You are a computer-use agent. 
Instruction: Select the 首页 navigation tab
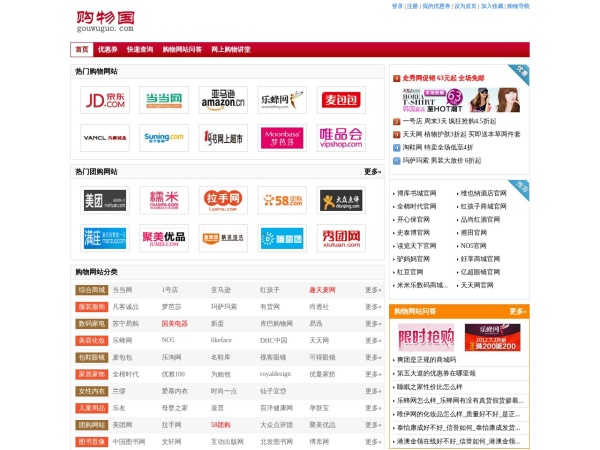click(82, 49)
